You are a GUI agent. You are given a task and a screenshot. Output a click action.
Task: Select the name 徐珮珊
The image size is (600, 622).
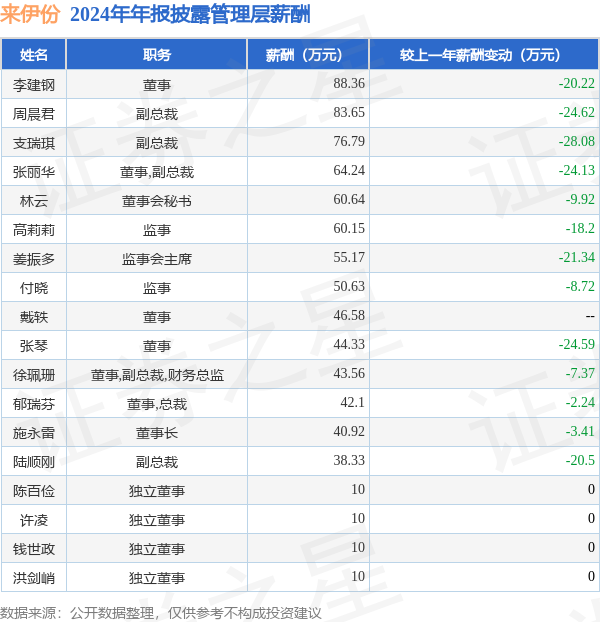[34, 375]
